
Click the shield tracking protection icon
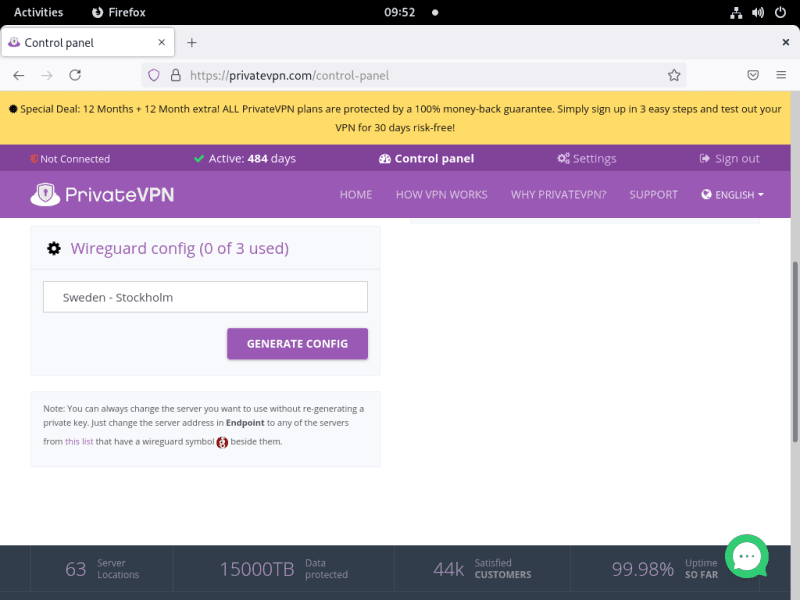click(154, 75)
